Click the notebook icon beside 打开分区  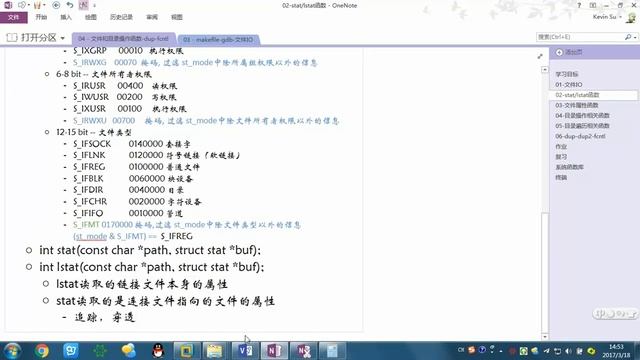coord(12,38)
